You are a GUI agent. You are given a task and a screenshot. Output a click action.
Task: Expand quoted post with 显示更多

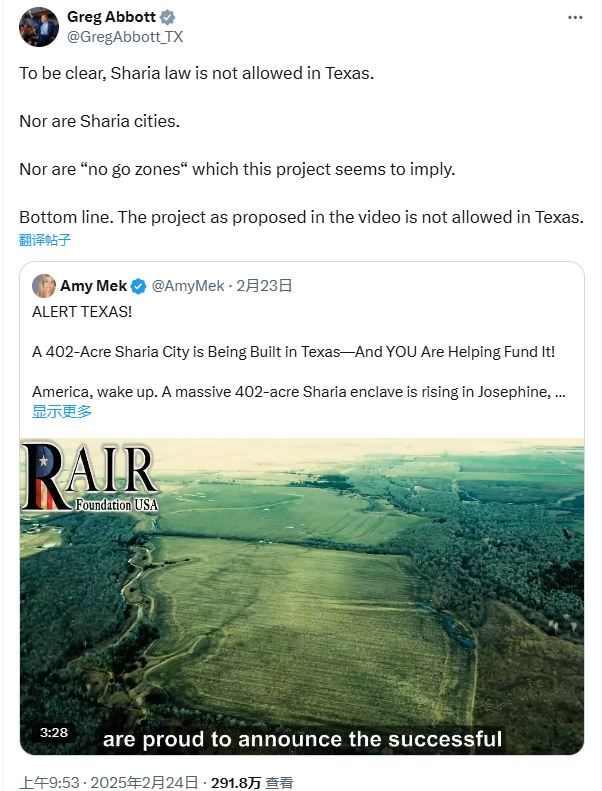[62, 411]
